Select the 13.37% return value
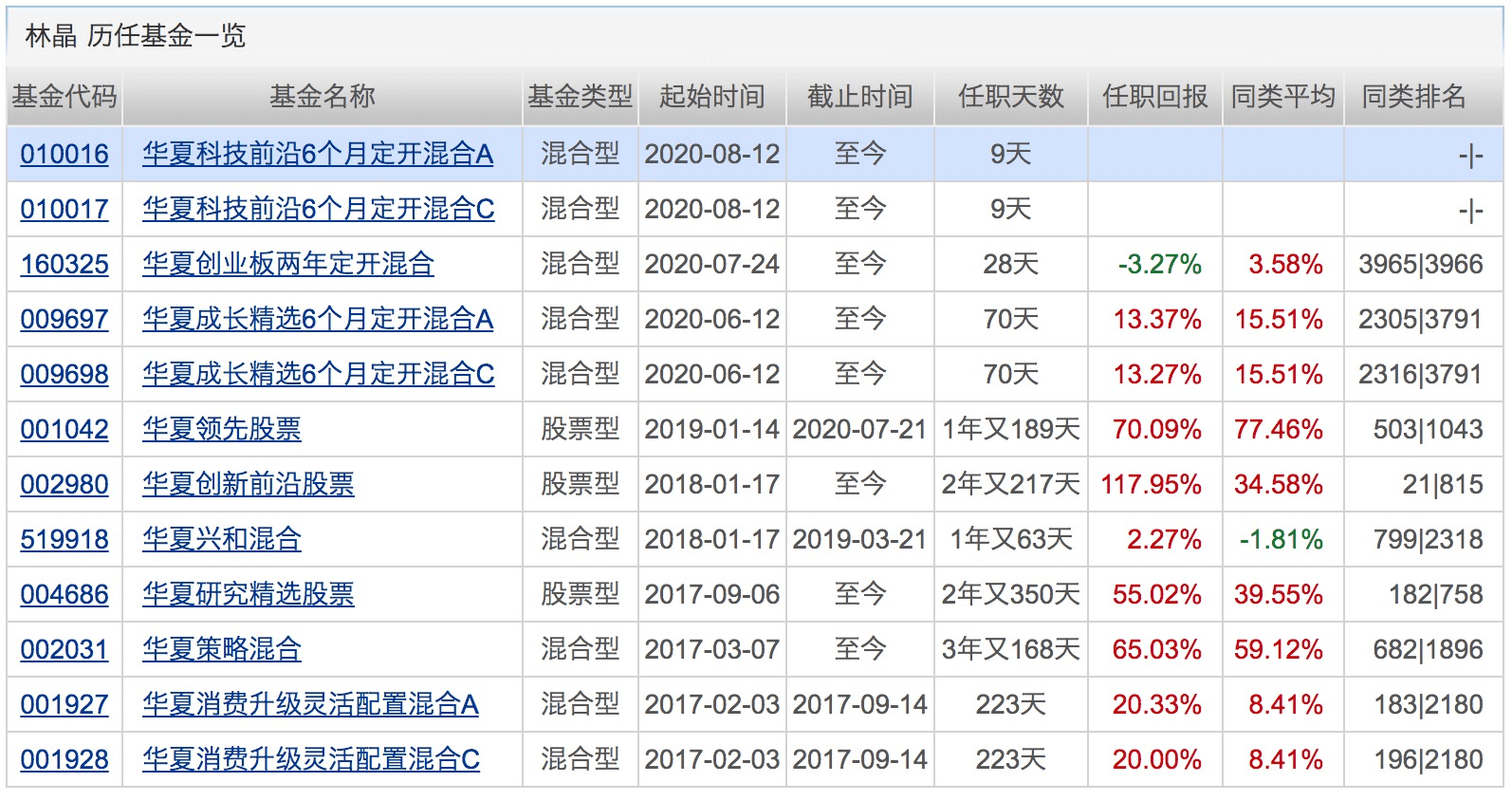Image resolution: width=1512 pixels, height=801 pixels. 1157,319
